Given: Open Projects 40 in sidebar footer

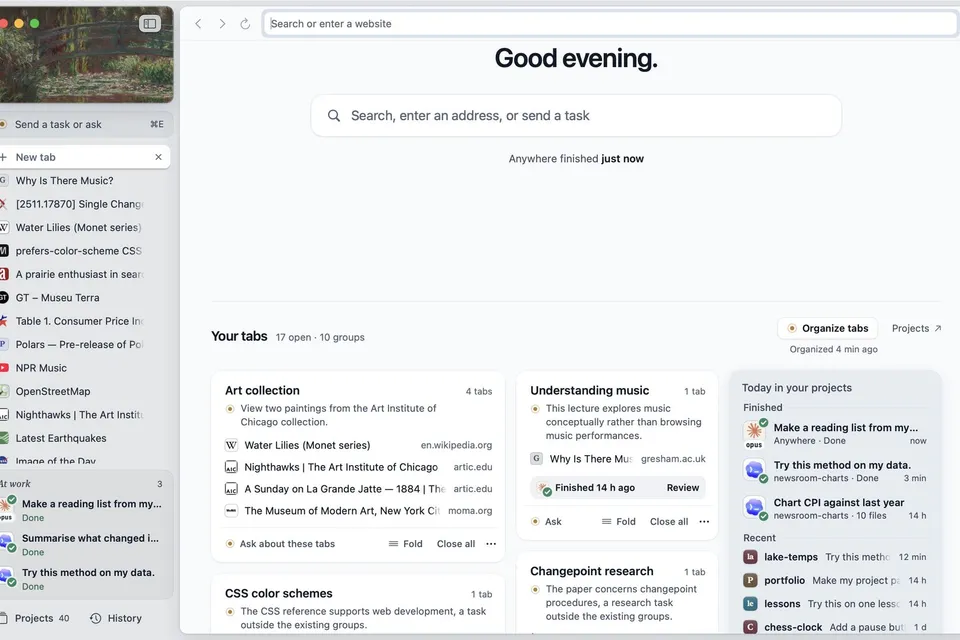Looking at the screenshot, I should point(36,619).
